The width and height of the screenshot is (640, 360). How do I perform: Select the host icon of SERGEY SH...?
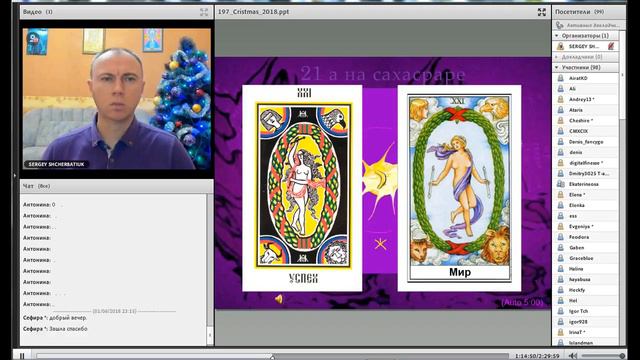coord(560,46)
